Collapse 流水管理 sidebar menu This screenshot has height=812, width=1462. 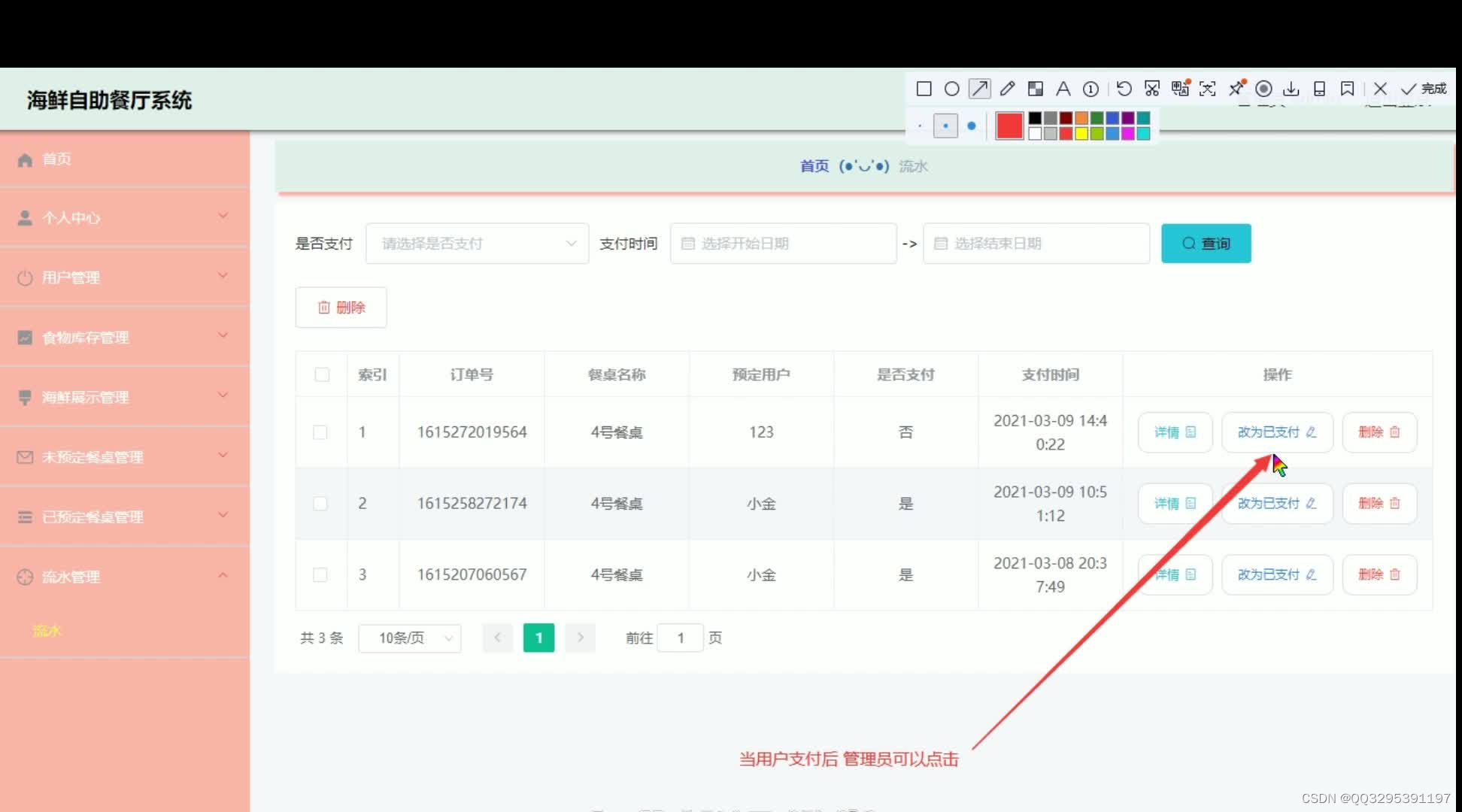click(125, 577)
